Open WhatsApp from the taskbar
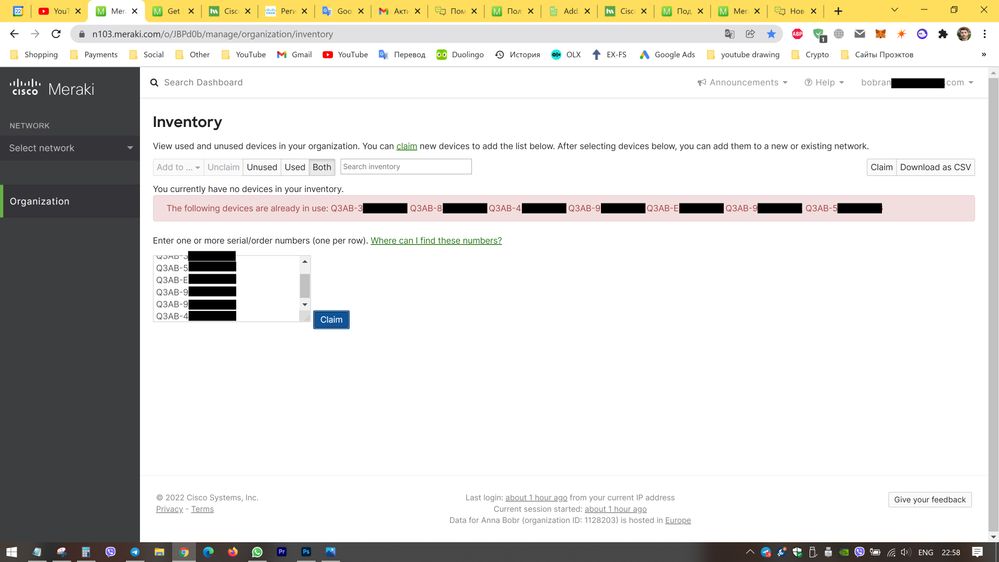Screen dimensions: 999x562 point(257,552)
